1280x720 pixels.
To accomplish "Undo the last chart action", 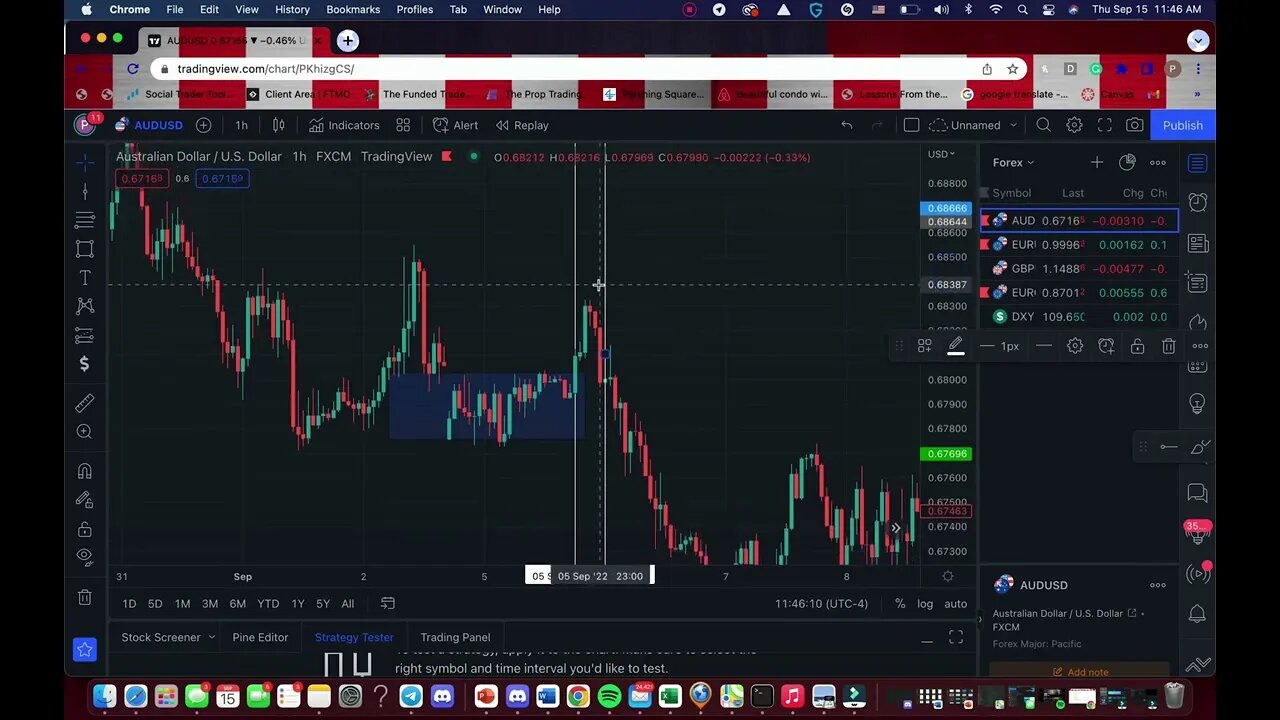I will coord(847,125).
